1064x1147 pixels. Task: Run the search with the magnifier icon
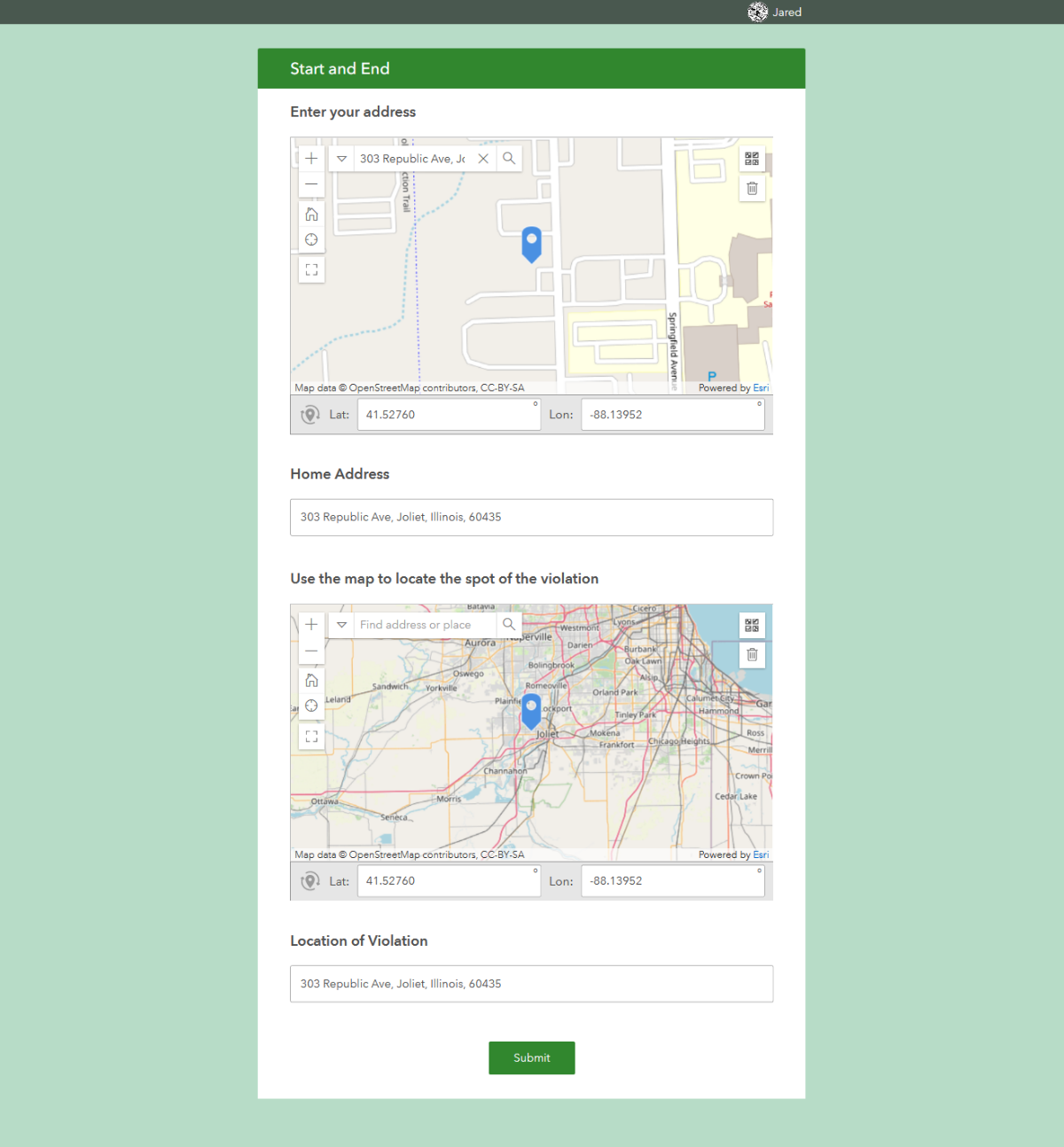(x=509, y=158)
